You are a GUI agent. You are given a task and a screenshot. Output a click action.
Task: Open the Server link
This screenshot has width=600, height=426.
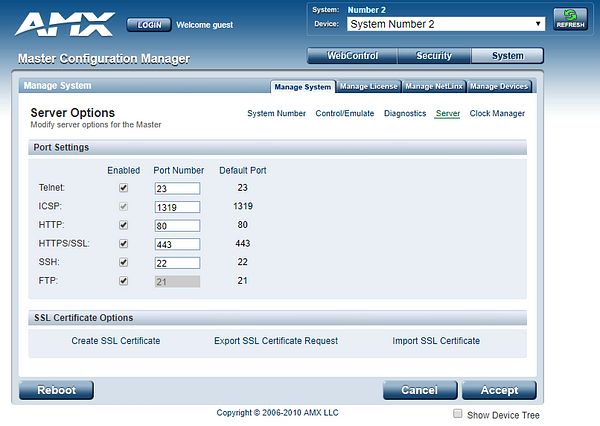click(x=447, y=113)
